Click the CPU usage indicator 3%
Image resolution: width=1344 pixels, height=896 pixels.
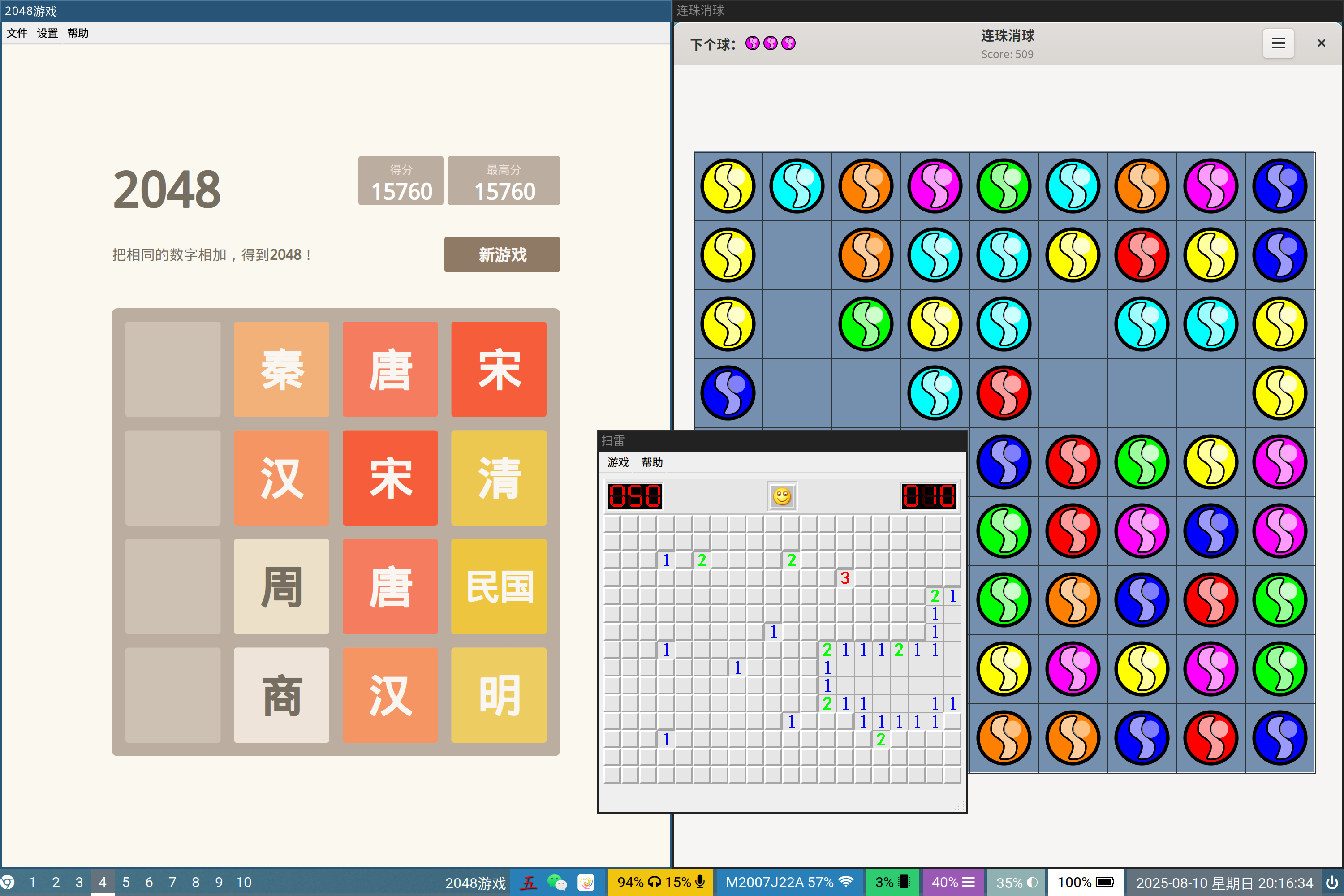point(892,882)
